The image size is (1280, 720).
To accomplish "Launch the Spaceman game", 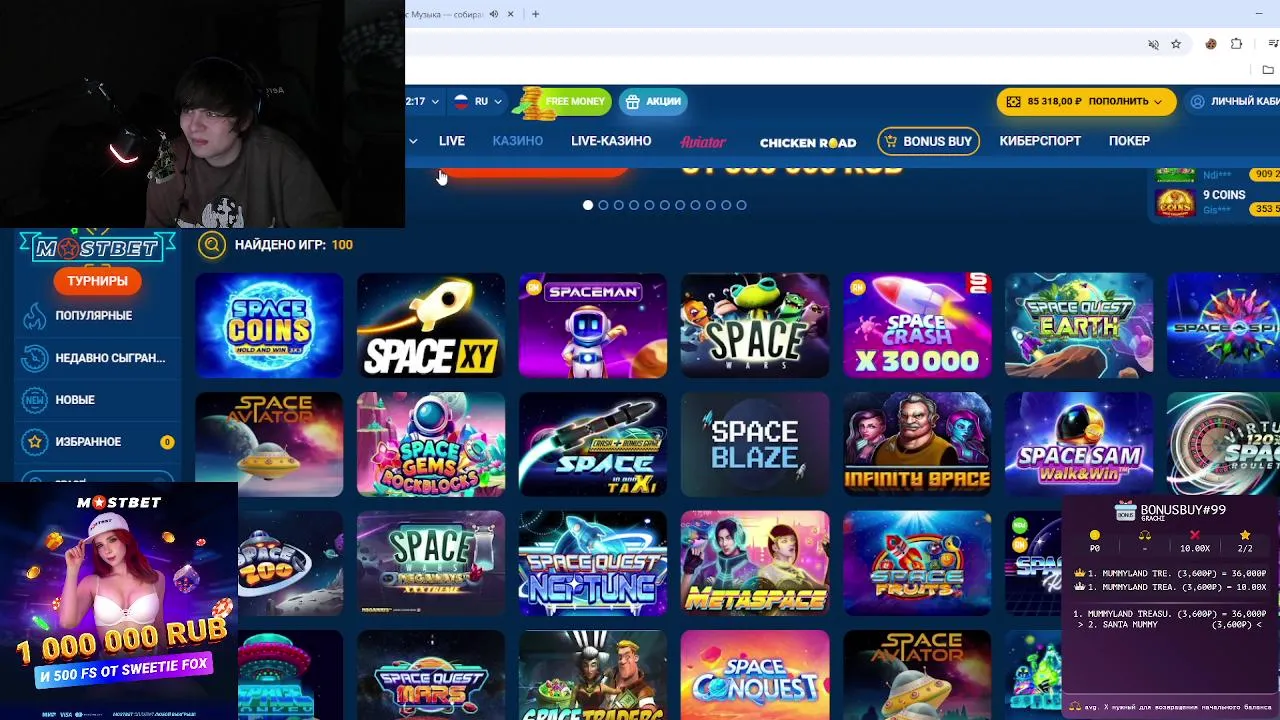I will [593, 326].
